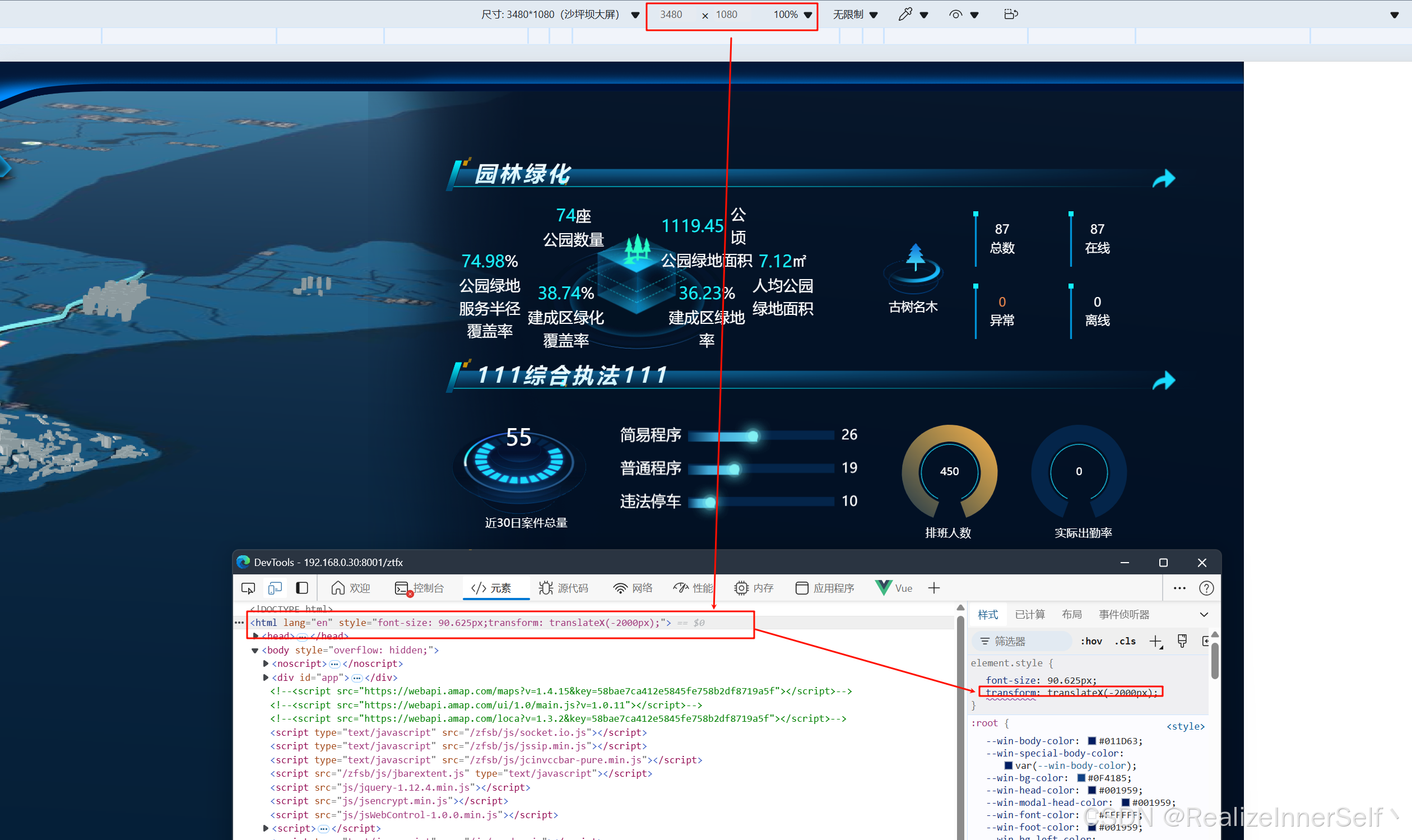This screenshot has height=840, width=1412.
Task: Collapse the body element tree node
Action: tap(255, 651)
